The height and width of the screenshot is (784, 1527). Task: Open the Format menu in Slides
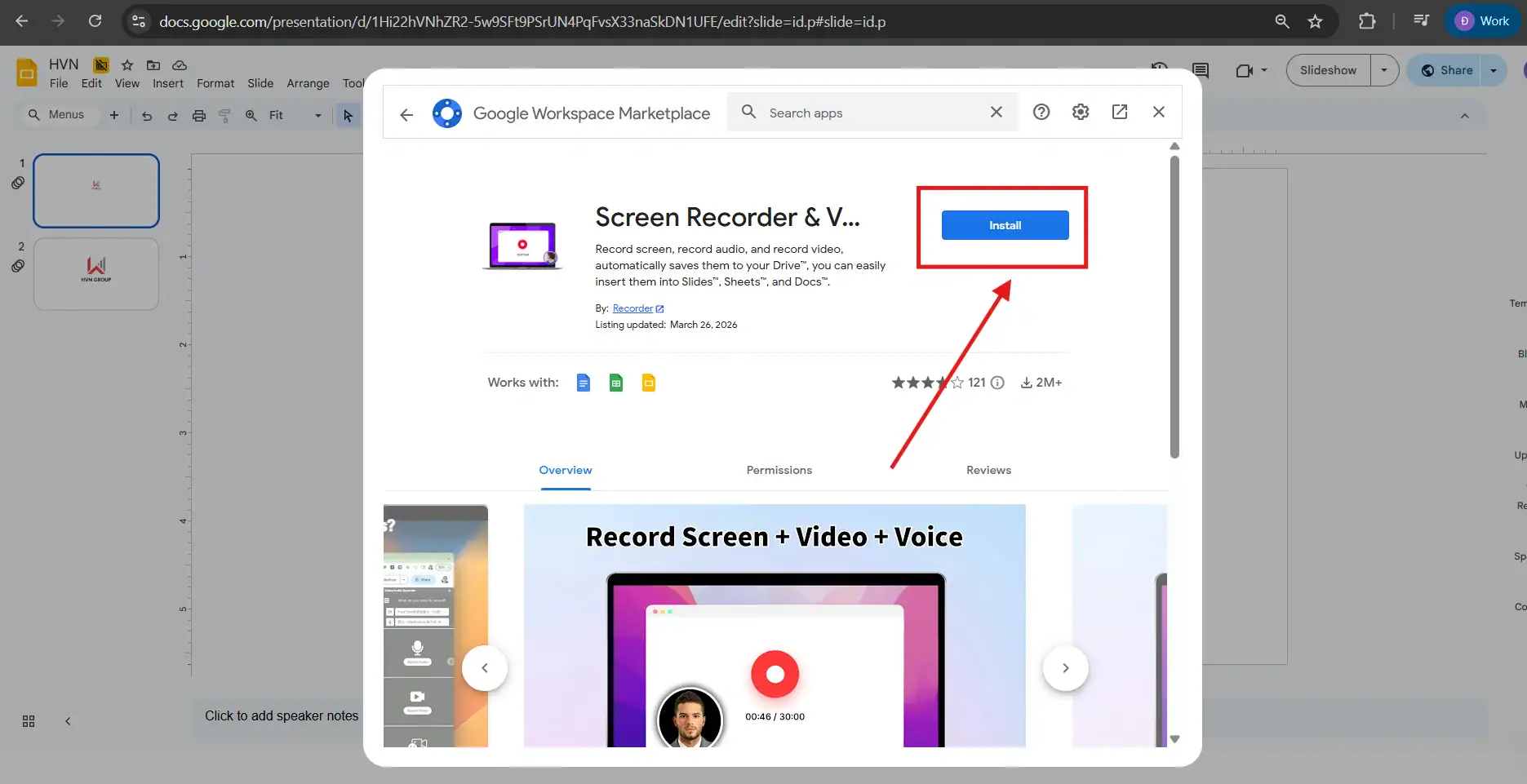point(215,83)
